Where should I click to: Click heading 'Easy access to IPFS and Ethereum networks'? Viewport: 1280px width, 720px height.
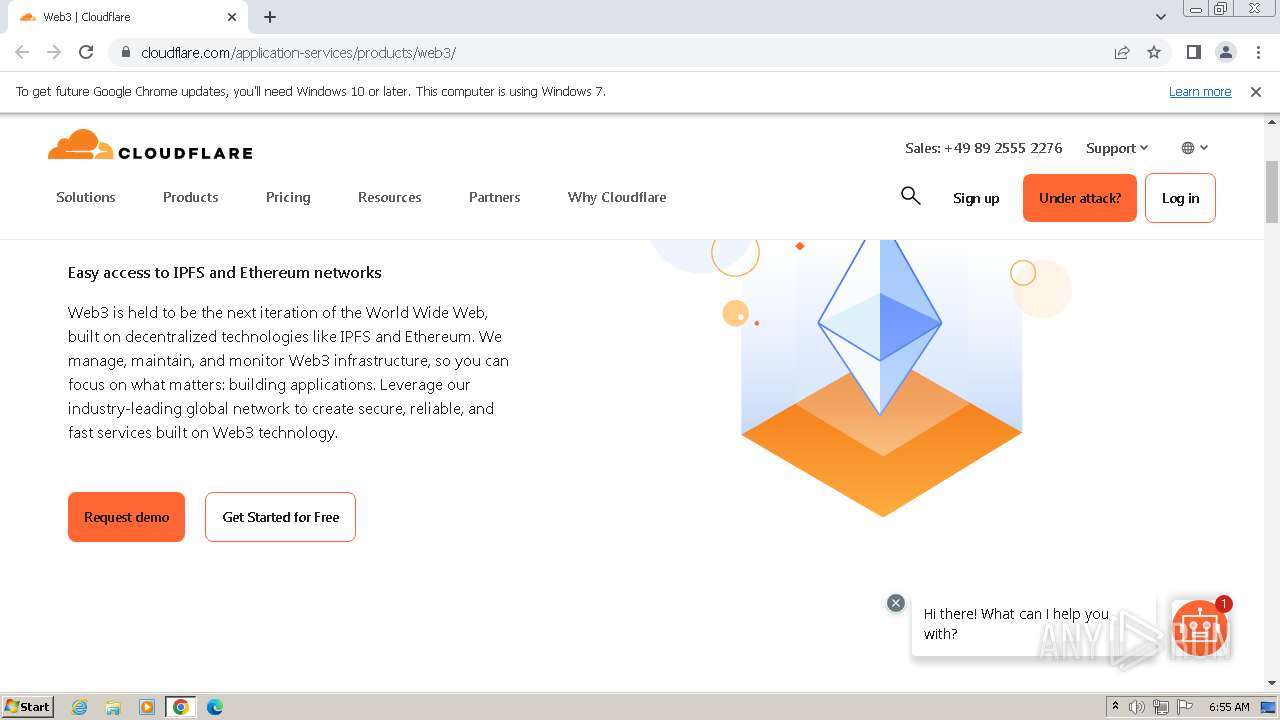225,272
